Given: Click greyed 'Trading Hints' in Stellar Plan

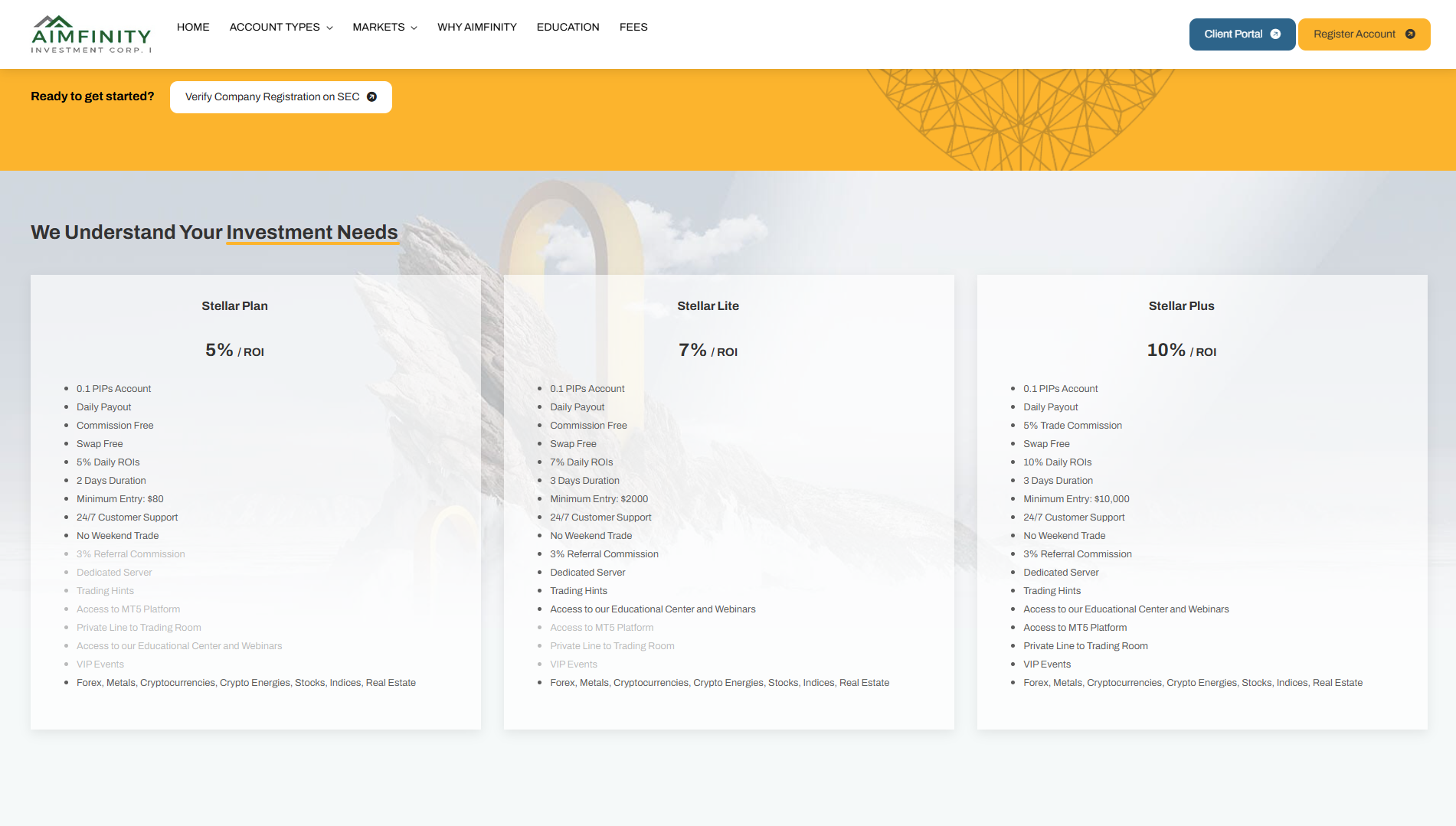Looking at the screenshot, I should click(105, 591).
